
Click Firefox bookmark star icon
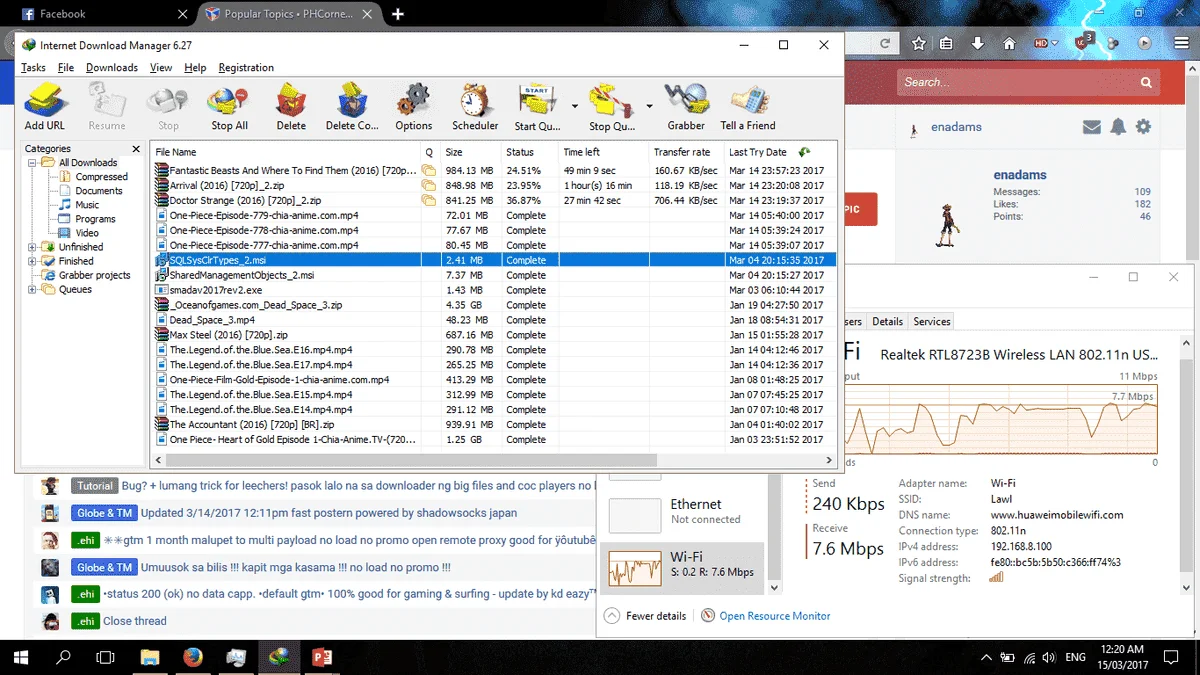(x=919, y=43)
